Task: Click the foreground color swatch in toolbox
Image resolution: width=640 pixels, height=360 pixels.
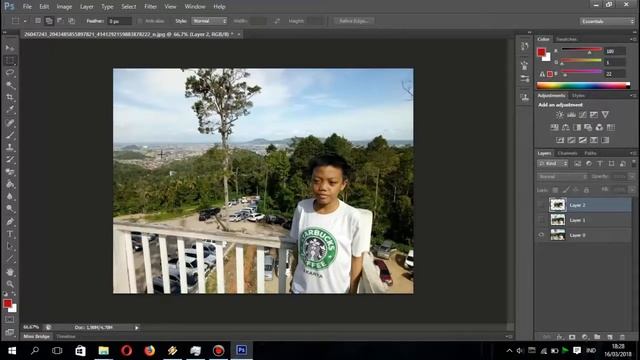Action: point(7,303)
